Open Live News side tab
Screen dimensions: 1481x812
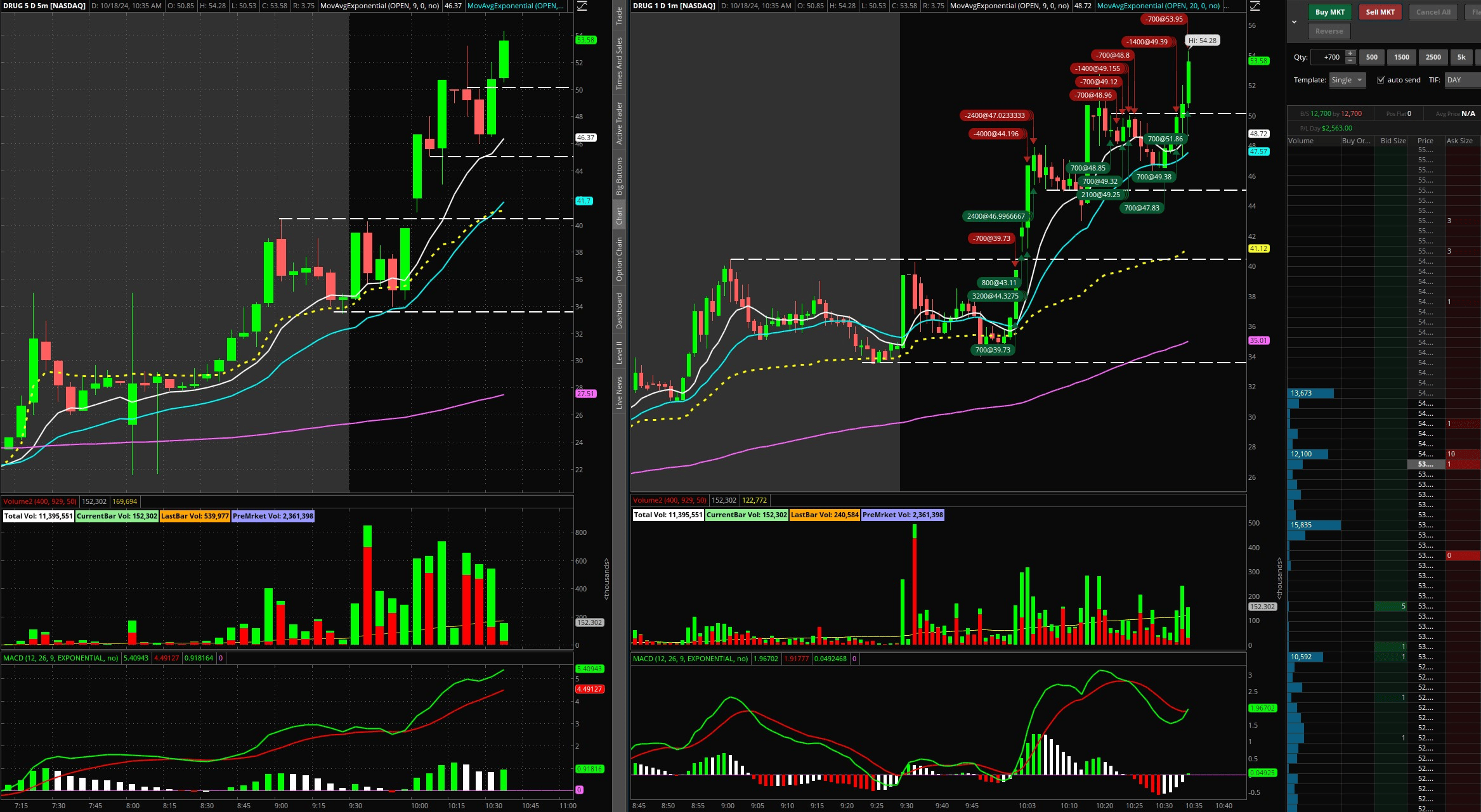619,392
